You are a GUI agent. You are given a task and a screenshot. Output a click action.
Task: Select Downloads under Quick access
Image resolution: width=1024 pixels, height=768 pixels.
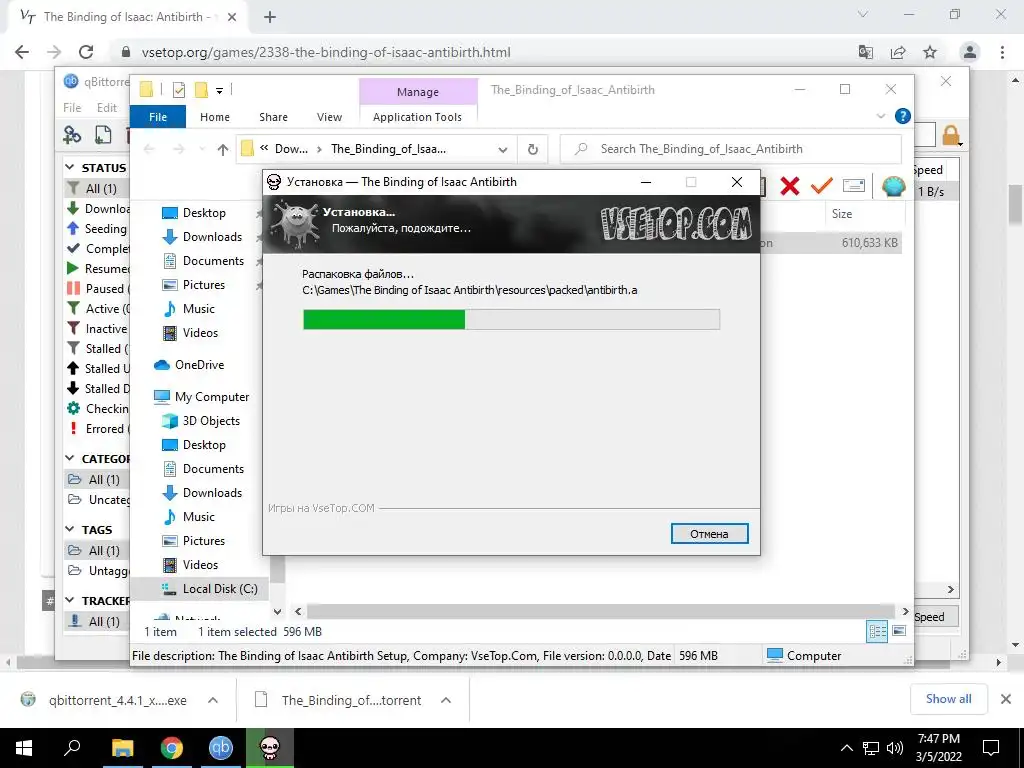pos(212,237)
